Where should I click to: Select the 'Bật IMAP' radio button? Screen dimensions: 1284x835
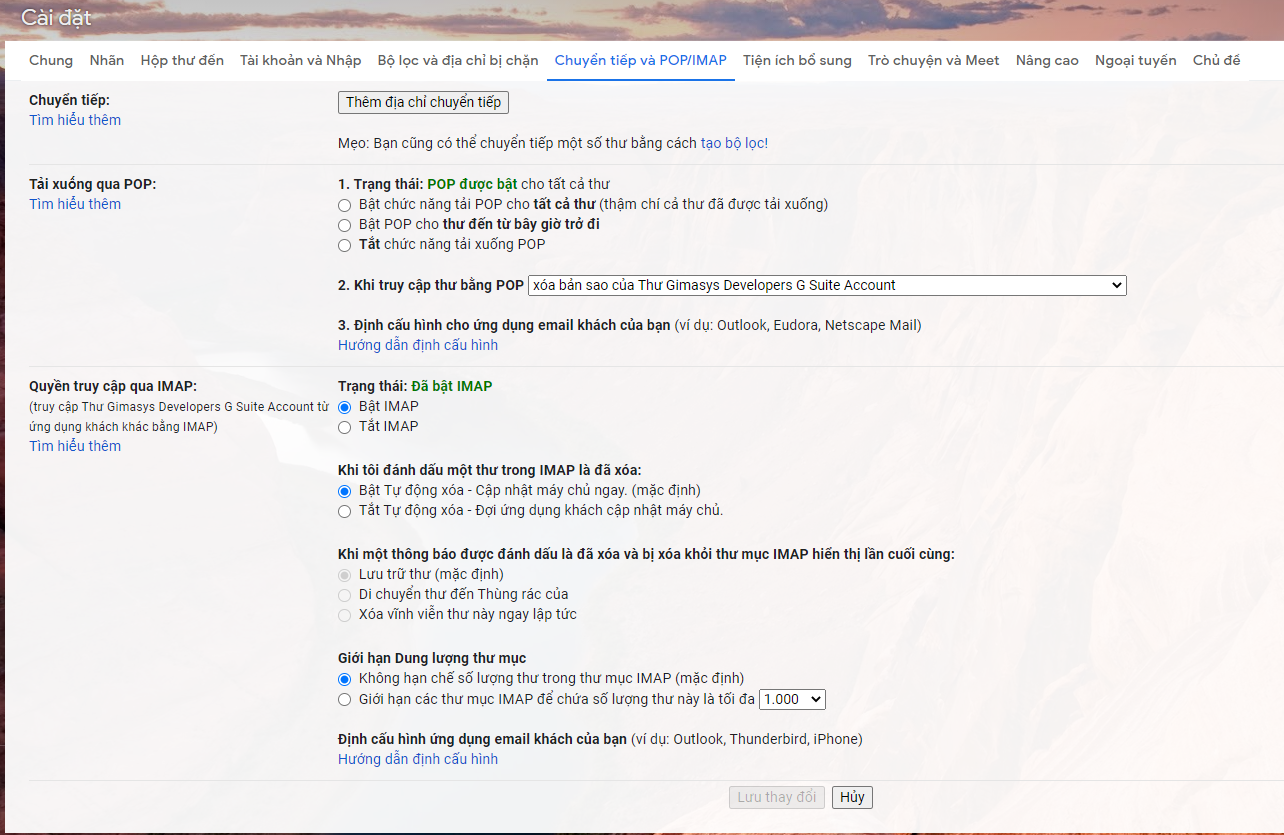coord(344,407)
